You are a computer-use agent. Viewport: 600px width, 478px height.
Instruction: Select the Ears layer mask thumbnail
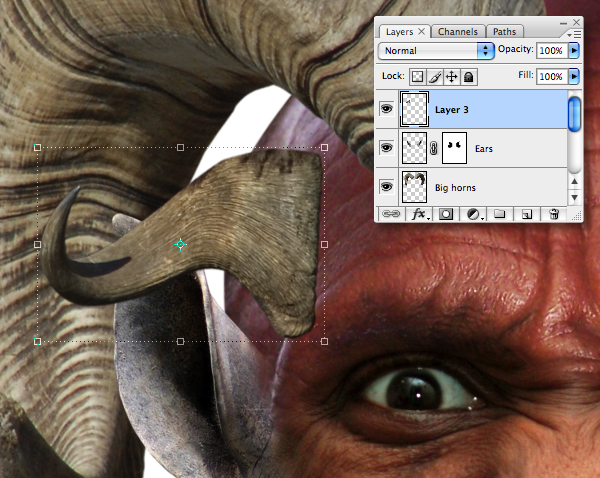455,148
